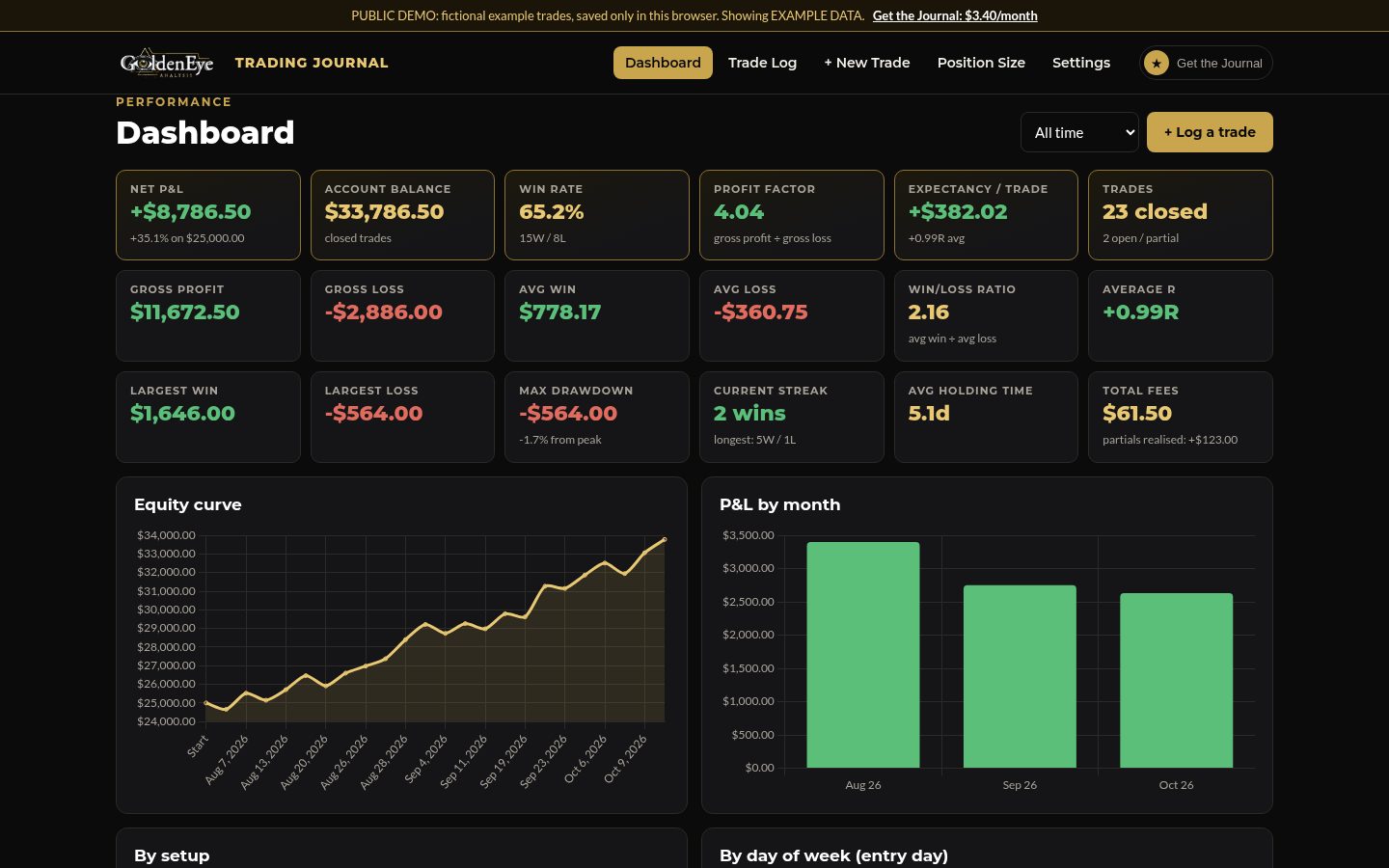Click the Win/Loss Ratio 2.16 value
The image size is (1389, 868).
click(929, 312)
